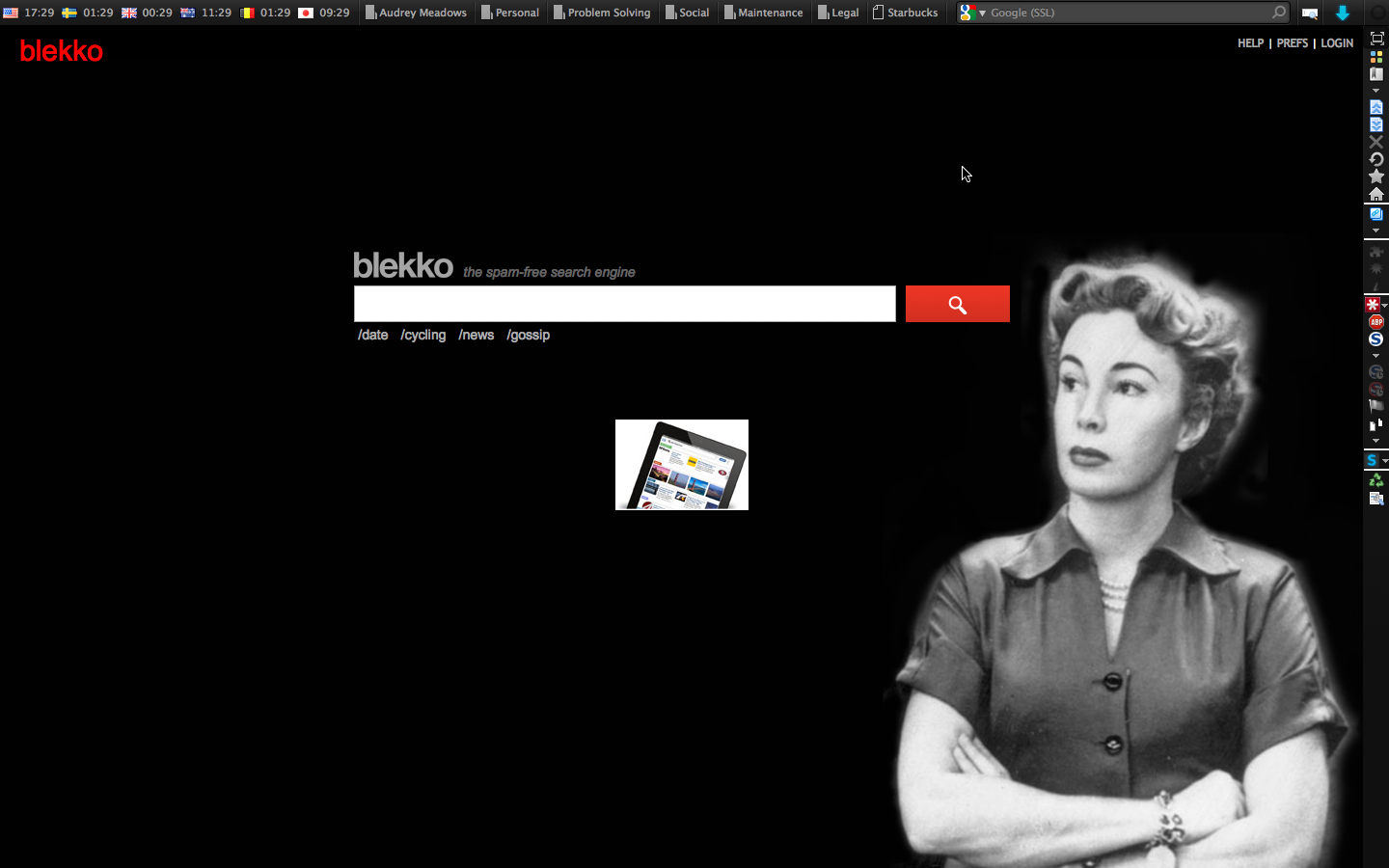Click the green recycle arrows icon
Viewport: 1389px width, 868px height.
pyautogui.click(x=1376, y=479)
